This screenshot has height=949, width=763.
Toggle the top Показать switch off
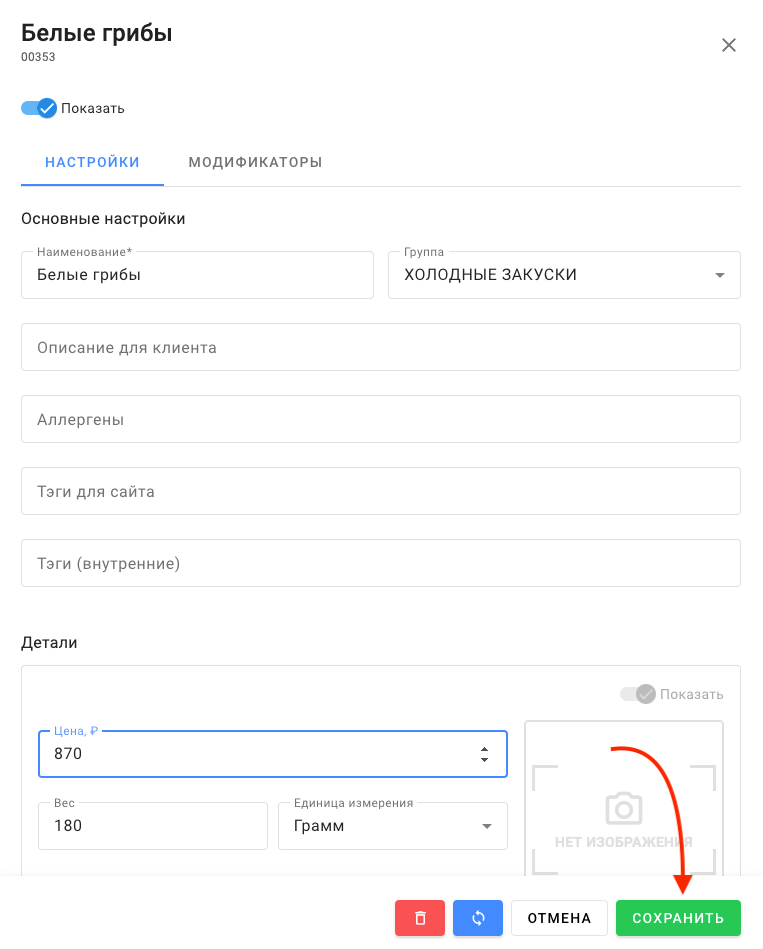(x=39, y=108)
